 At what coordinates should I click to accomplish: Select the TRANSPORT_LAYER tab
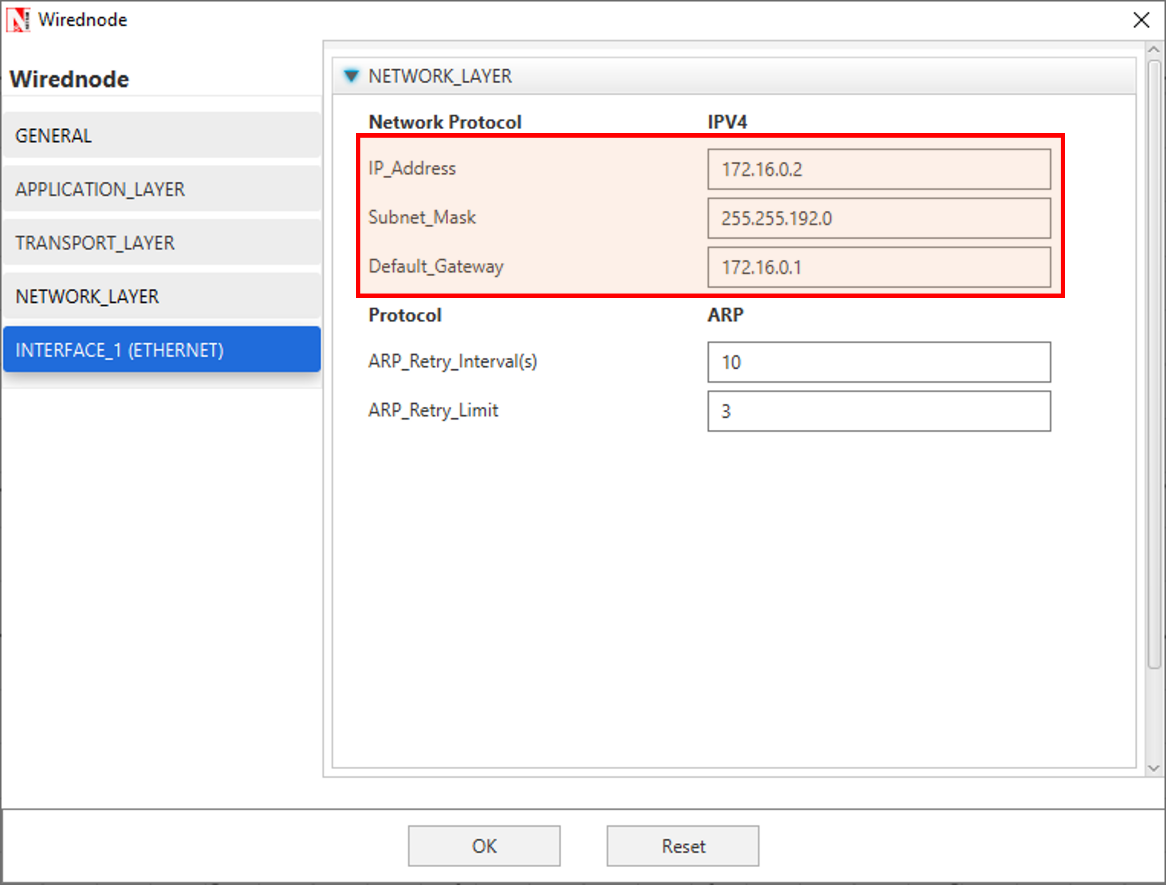161,243
